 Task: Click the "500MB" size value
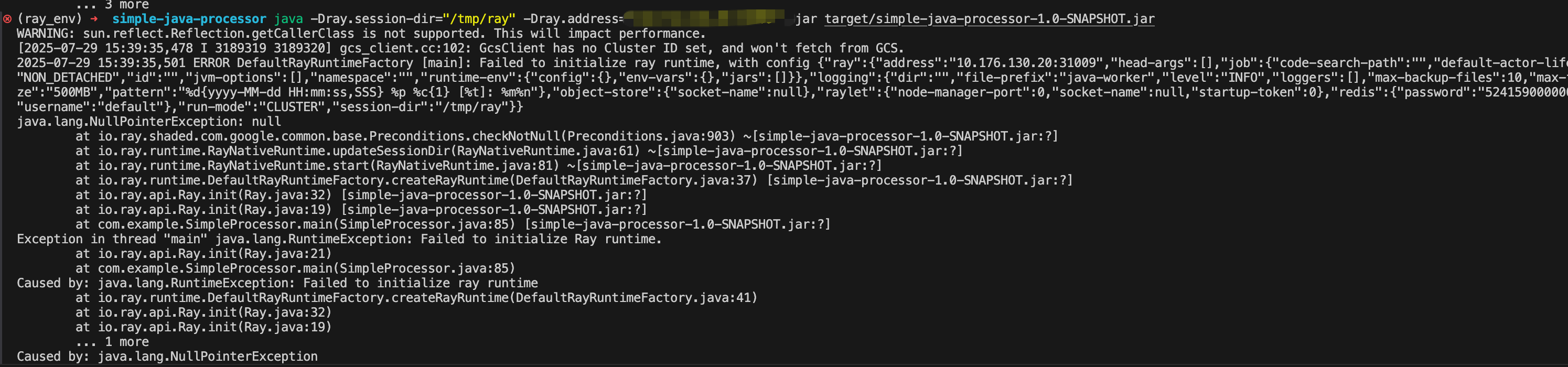pyautogui.click(x=71, y=92)
